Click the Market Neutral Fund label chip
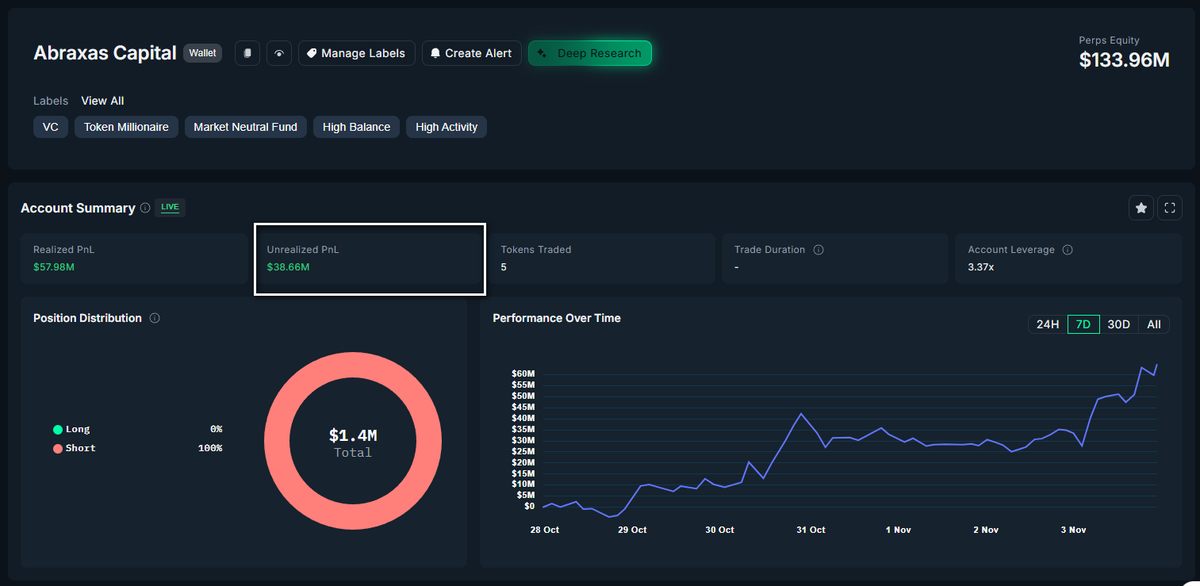 tap(245, 127)
